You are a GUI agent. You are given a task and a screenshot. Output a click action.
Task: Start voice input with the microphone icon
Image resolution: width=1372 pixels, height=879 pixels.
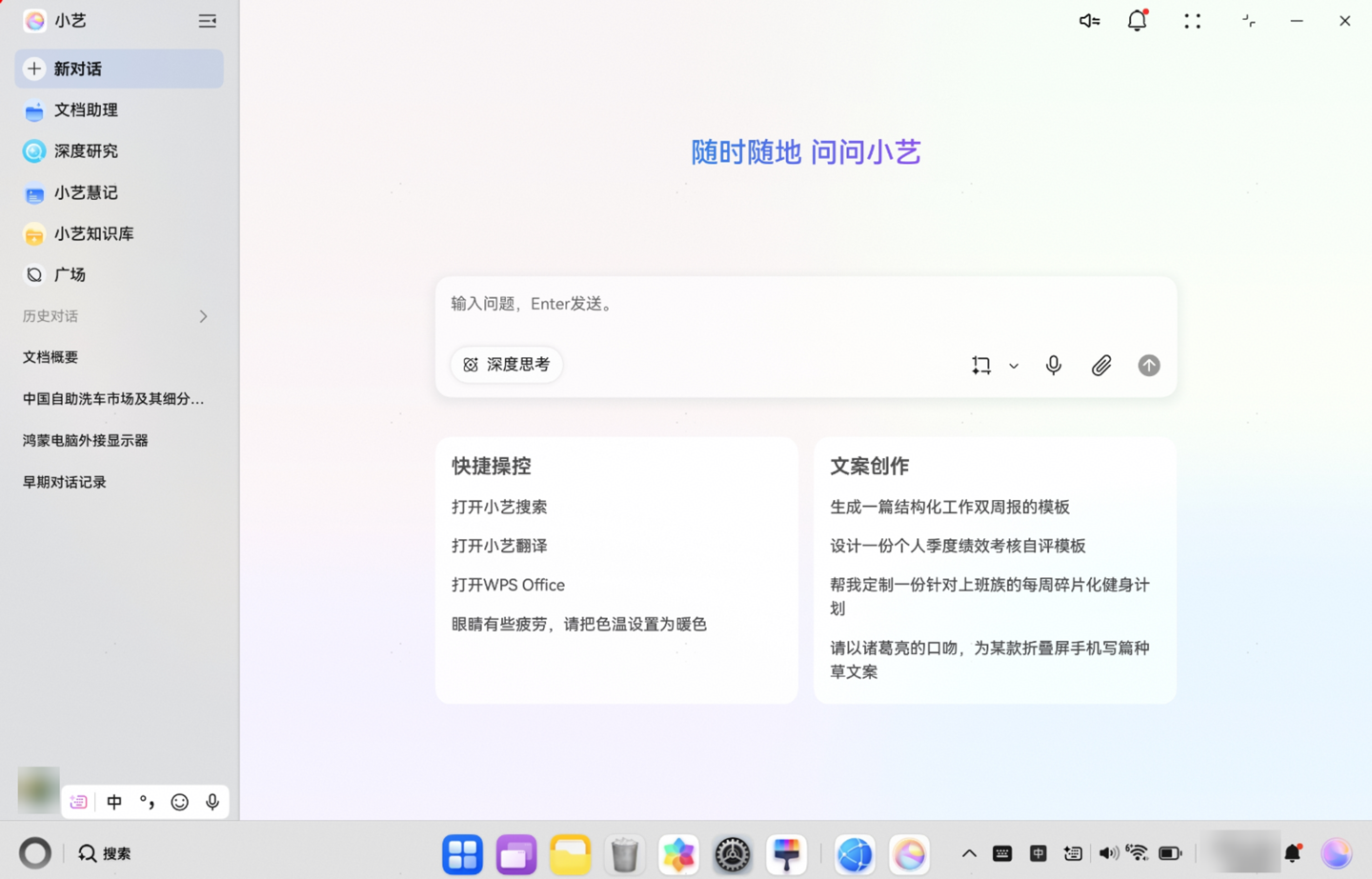[x=1053, y=365]
